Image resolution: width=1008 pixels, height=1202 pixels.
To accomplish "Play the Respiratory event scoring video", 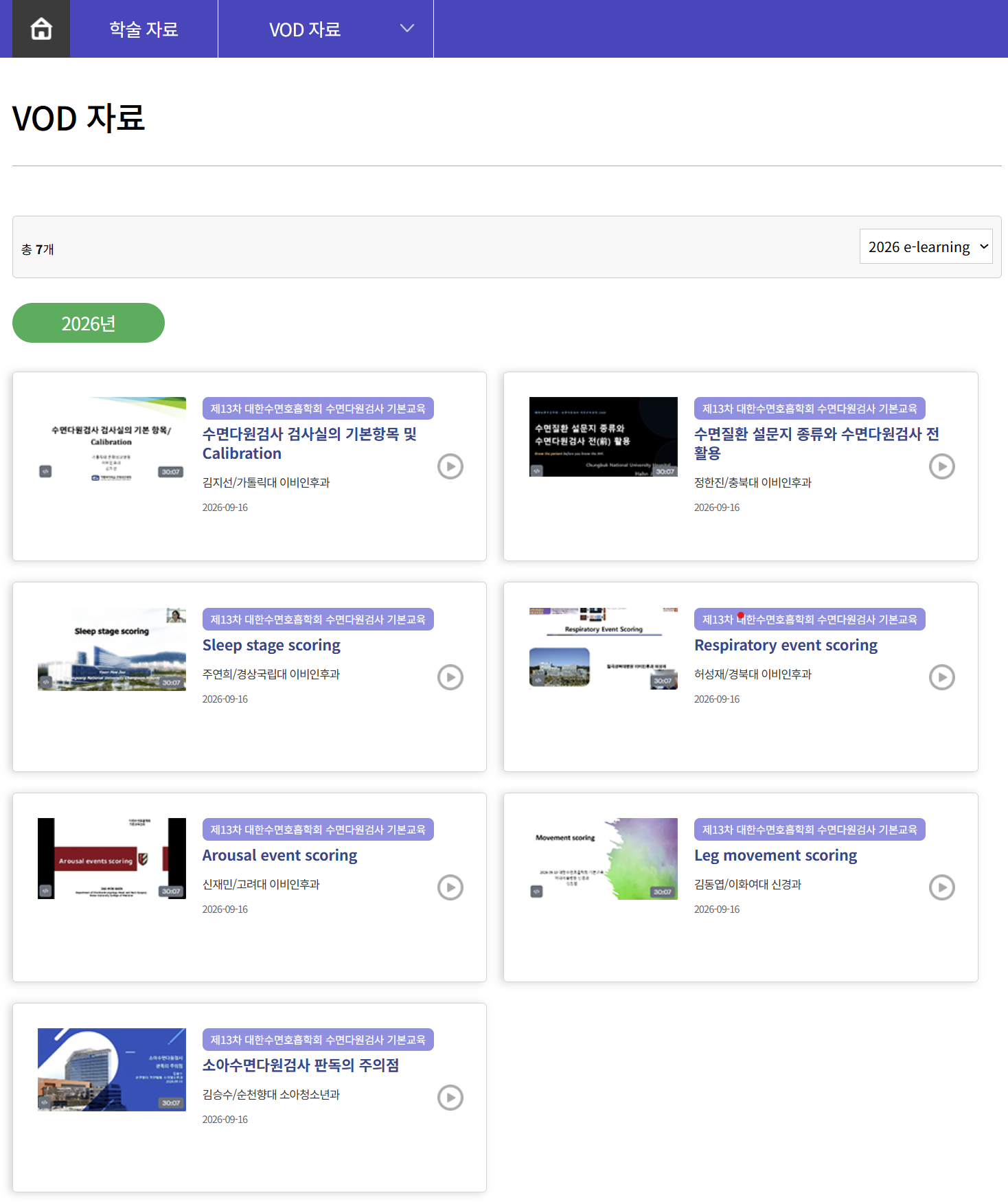I will 942,677.
